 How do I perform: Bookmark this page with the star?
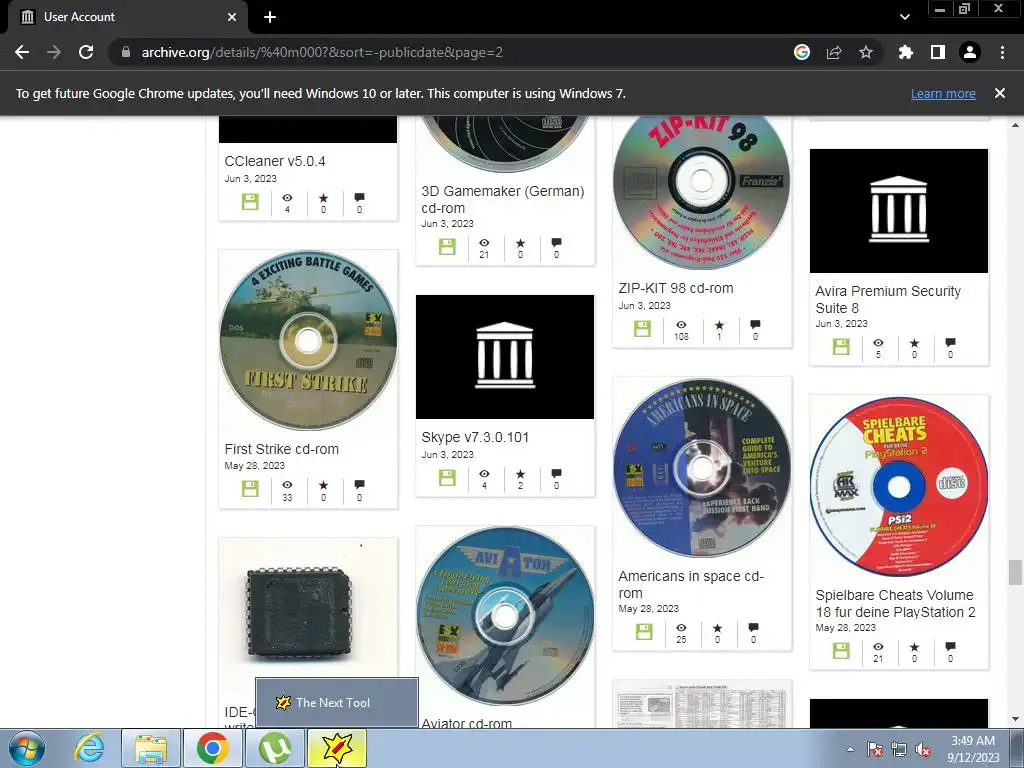coord(866,52)
